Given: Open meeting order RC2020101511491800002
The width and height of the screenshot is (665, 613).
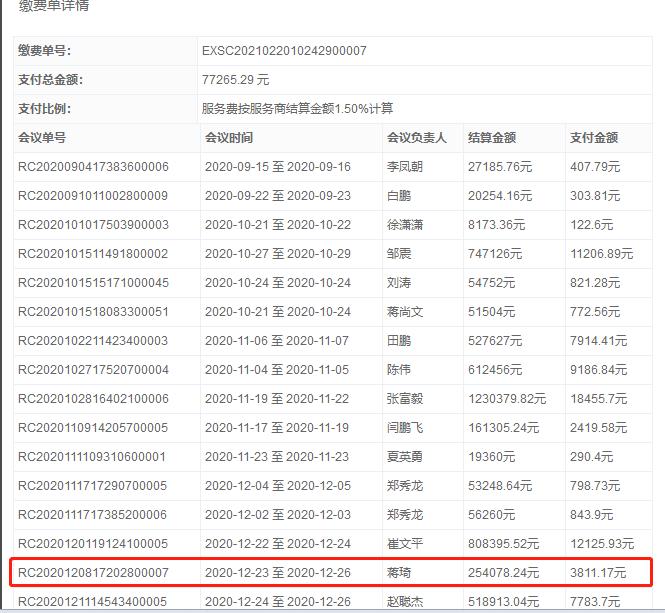Looking at the screenshot, I should [94, 254].
